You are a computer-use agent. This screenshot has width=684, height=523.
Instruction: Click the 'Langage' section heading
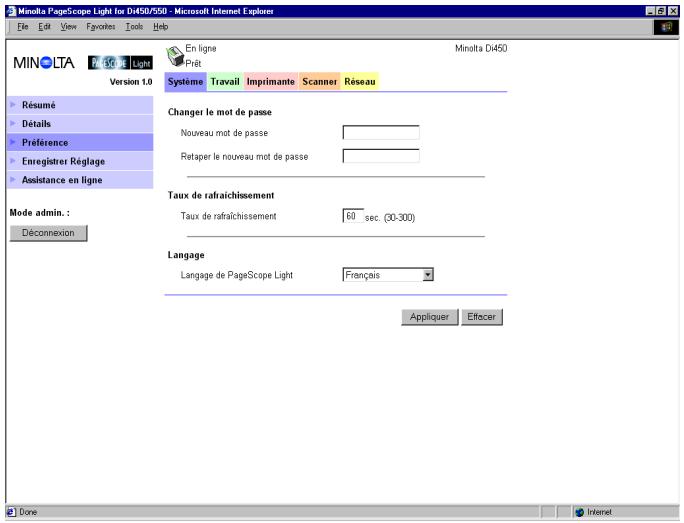click(186, 255)
